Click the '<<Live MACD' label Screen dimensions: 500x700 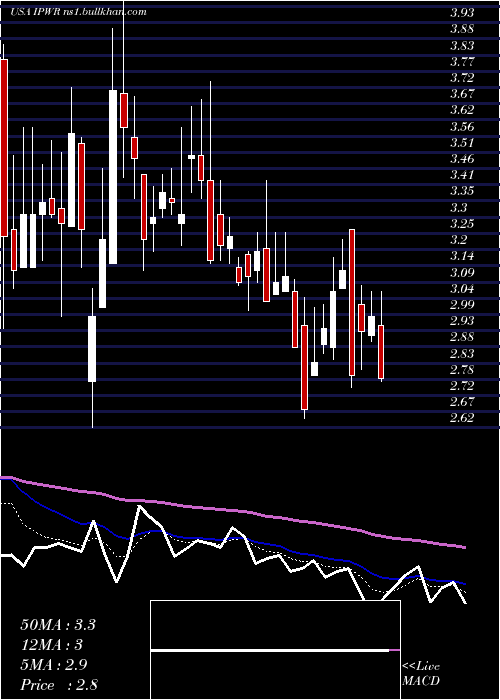click(421, 673)
